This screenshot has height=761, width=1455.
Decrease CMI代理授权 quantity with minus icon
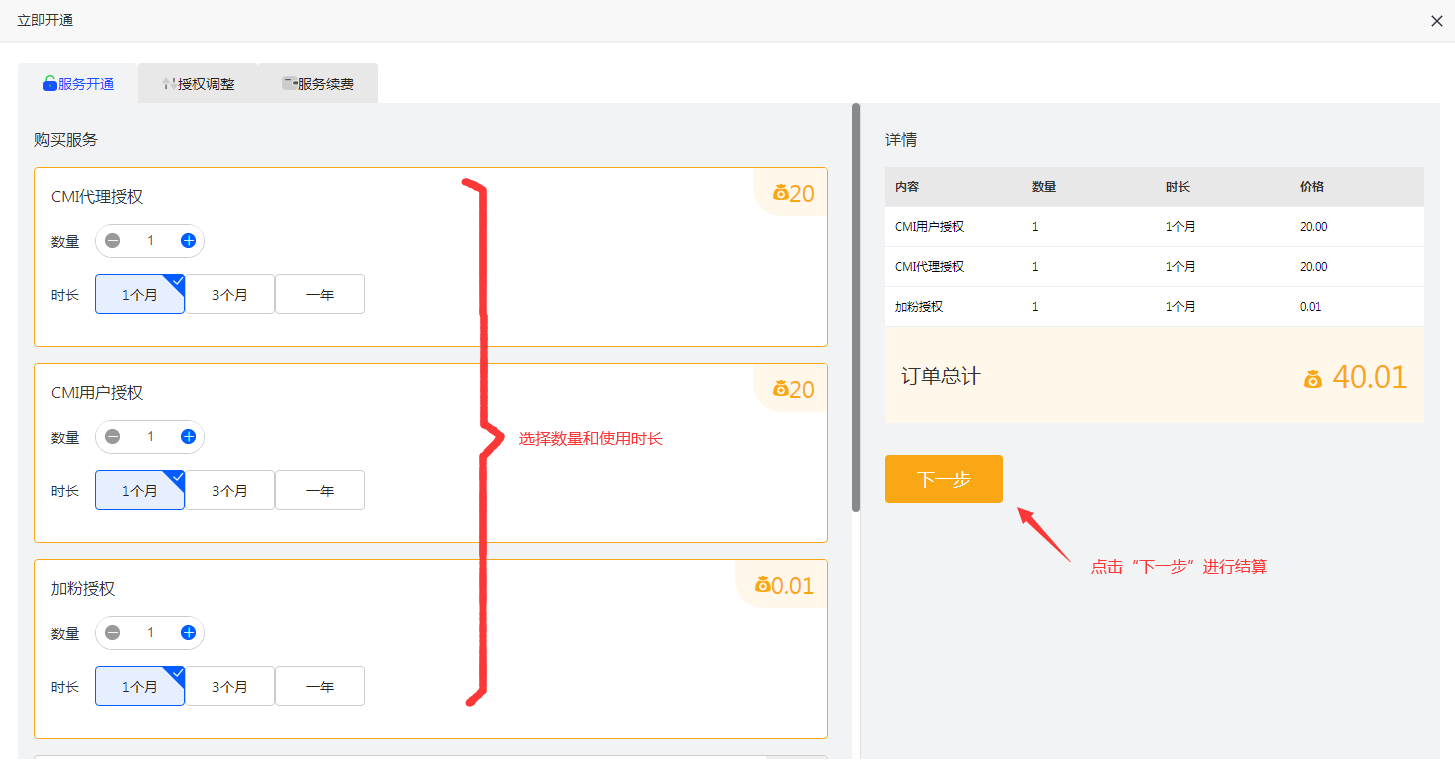[113, 241]
